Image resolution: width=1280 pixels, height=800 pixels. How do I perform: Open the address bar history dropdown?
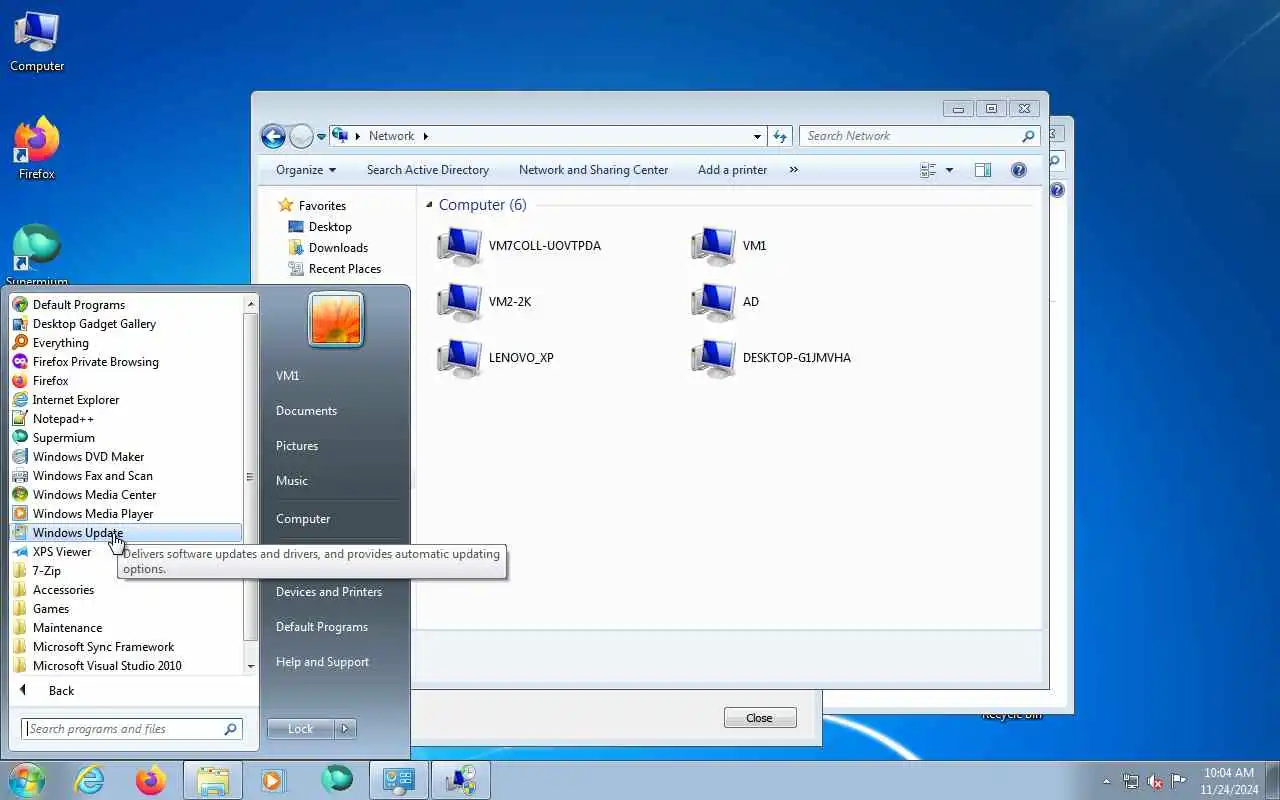tap(757, 136)
